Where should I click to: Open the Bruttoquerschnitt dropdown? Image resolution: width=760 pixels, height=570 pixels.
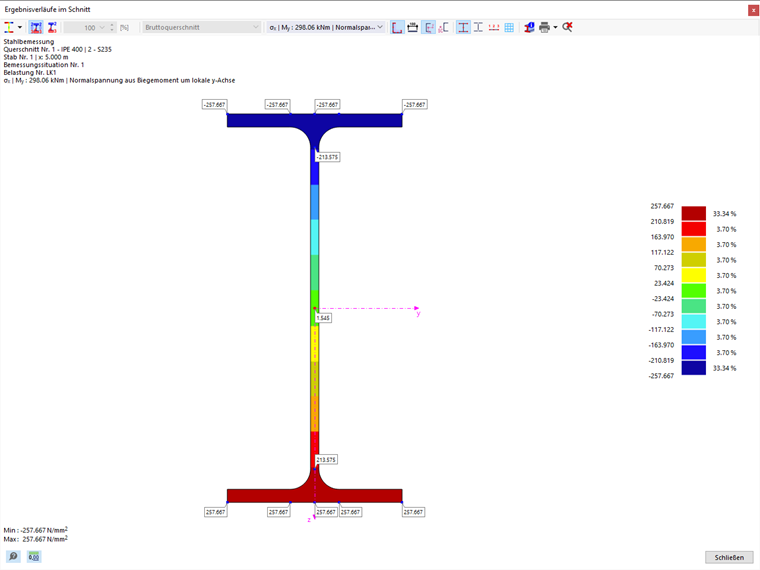pyautogui.click(x=202, y=28)
